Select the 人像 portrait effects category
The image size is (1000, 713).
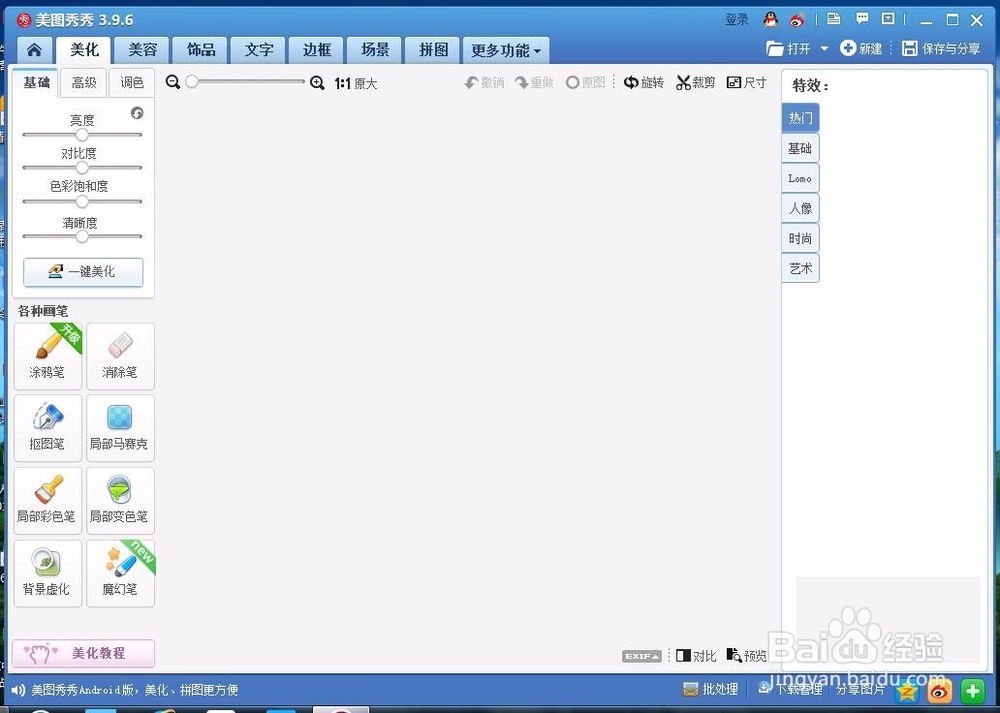pos(800,209)
